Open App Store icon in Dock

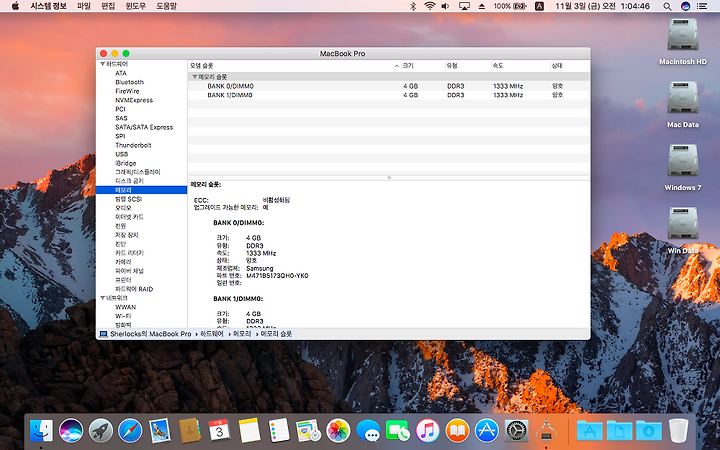point(487,431)
